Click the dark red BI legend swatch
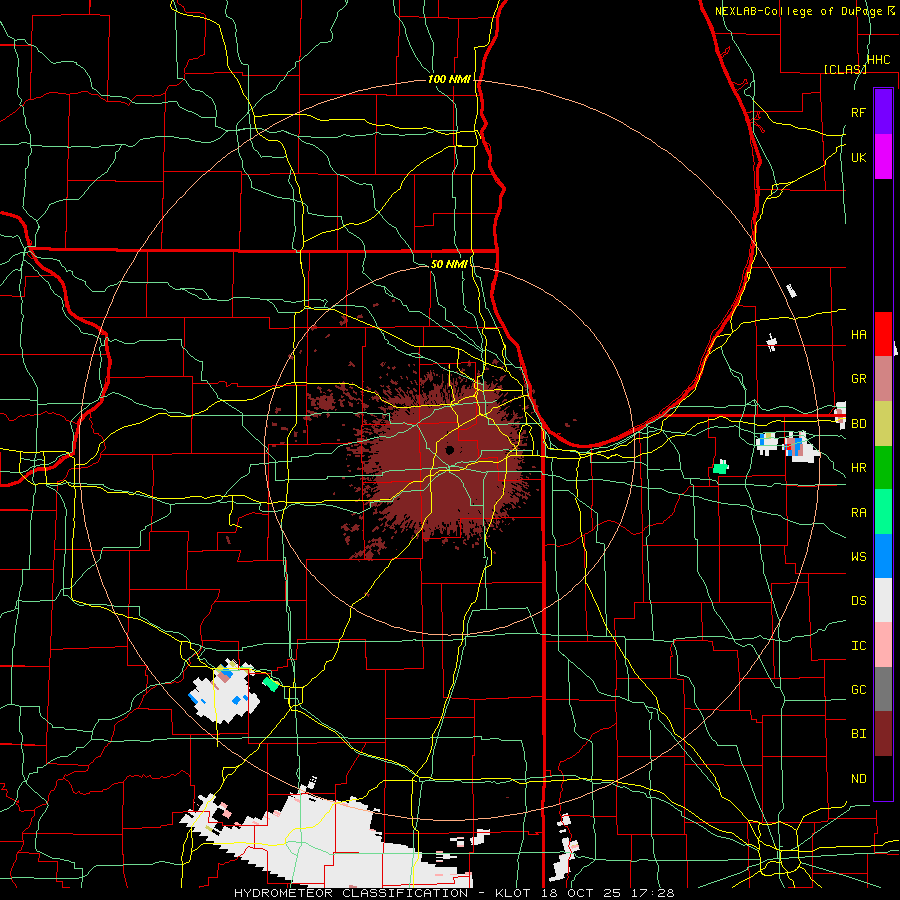The height and width of the screenshot is (900, 900). (883, 734)
